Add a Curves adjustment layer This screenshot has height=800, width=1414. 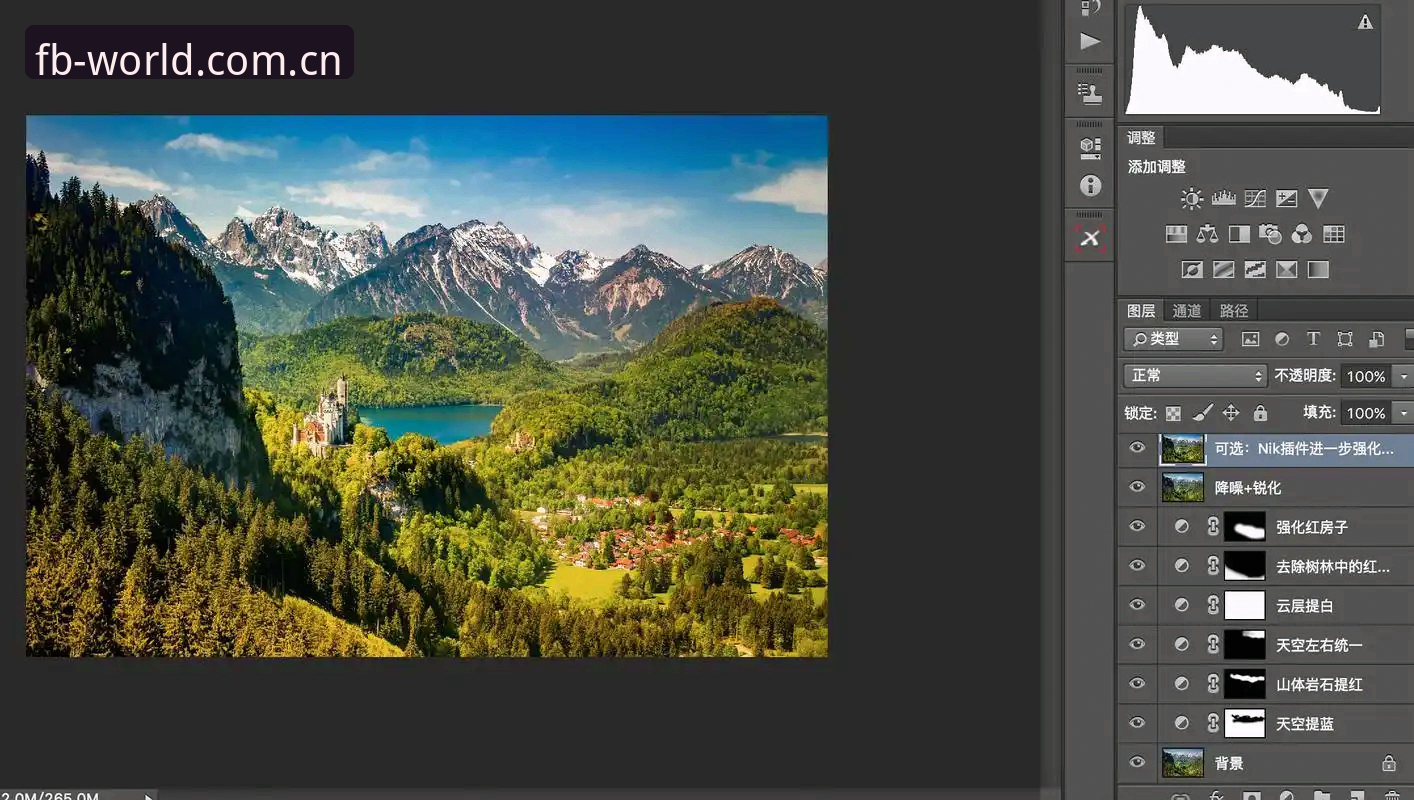(1255, 199)
